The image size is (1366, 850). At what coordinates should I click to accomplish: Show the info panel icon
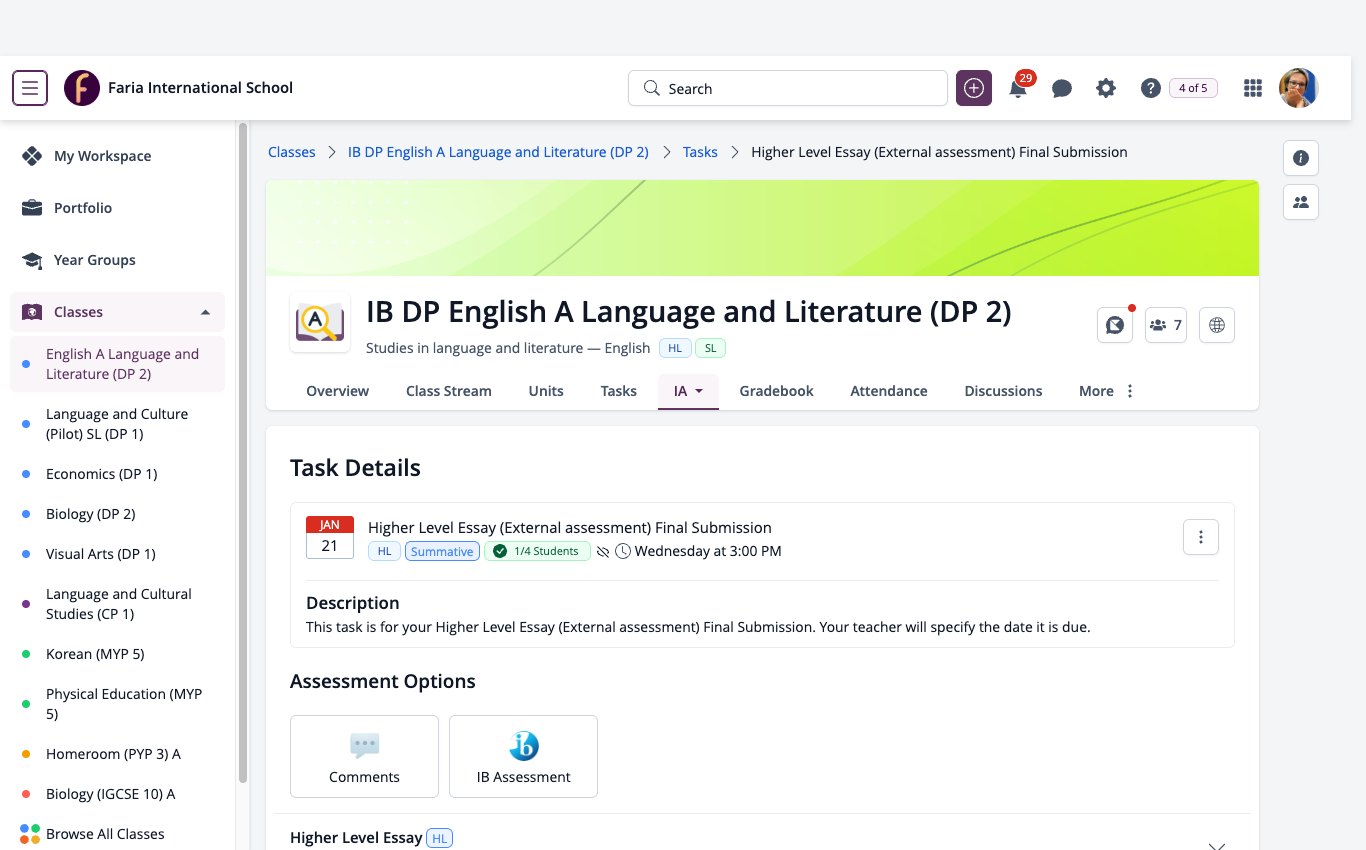(x=1301, y=158)
